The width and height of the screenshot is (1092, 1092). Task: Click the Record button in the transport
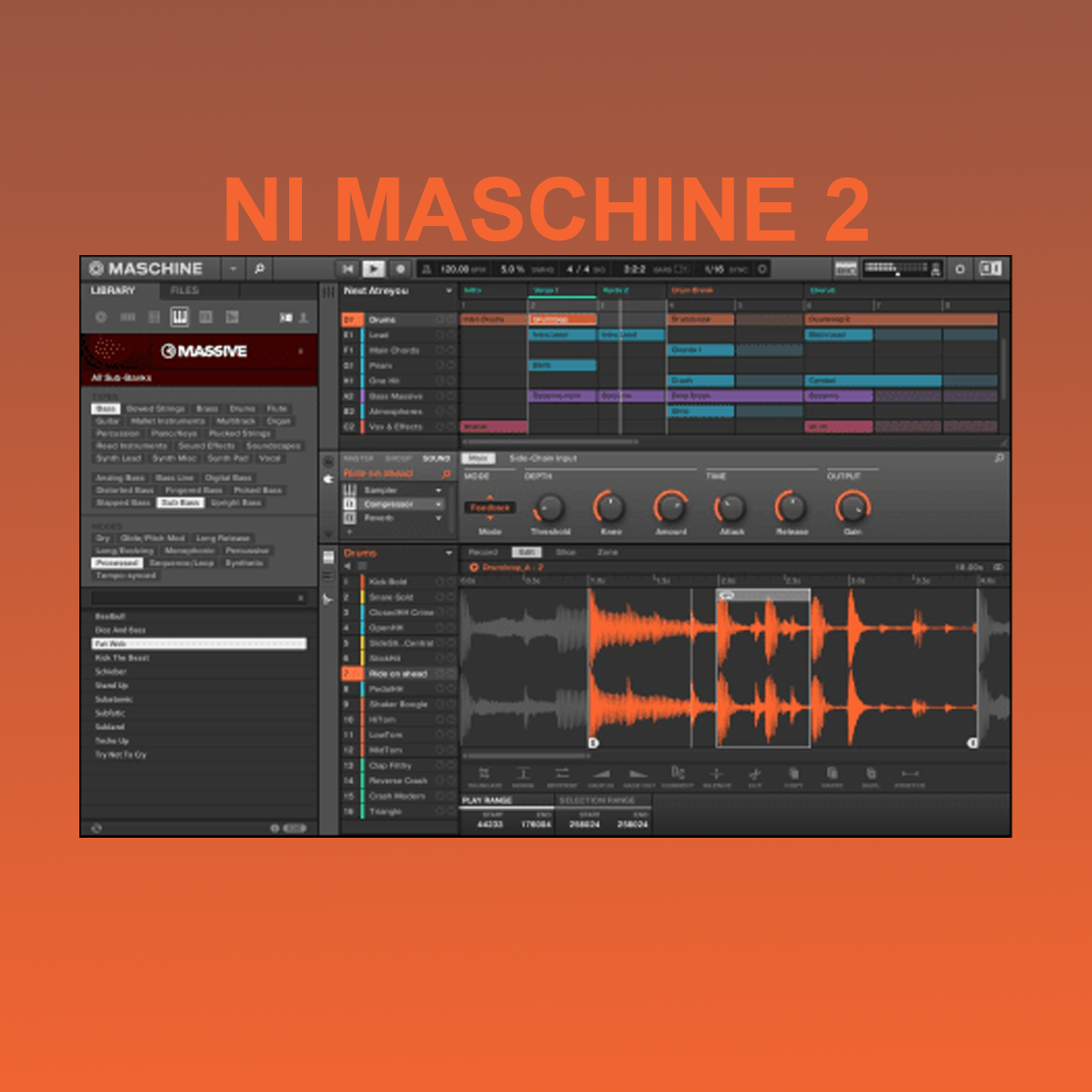point(400,269)
